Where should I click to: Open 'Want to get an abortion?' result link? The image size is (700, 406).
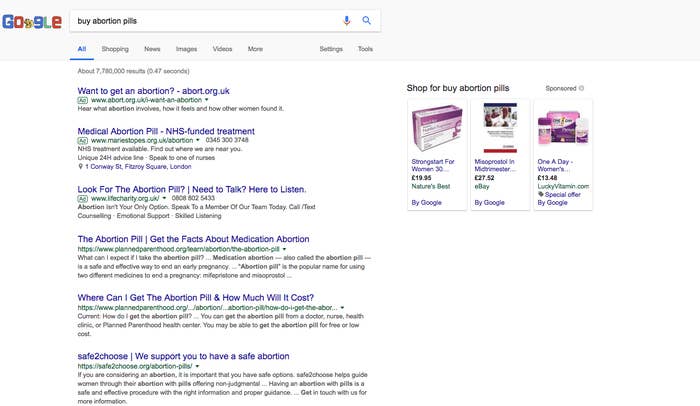tap(153, 91)
